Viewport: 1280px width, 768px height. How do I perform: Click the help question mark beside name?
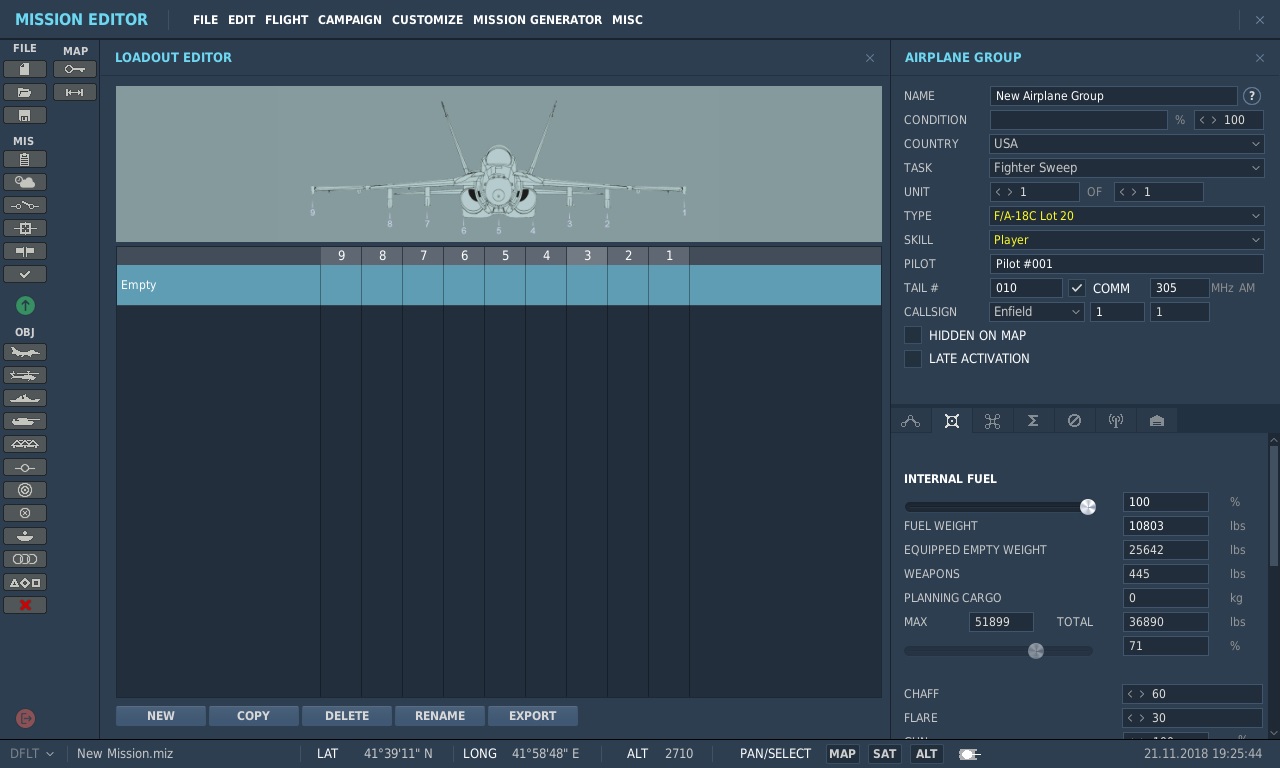(x=1252, y=96)
